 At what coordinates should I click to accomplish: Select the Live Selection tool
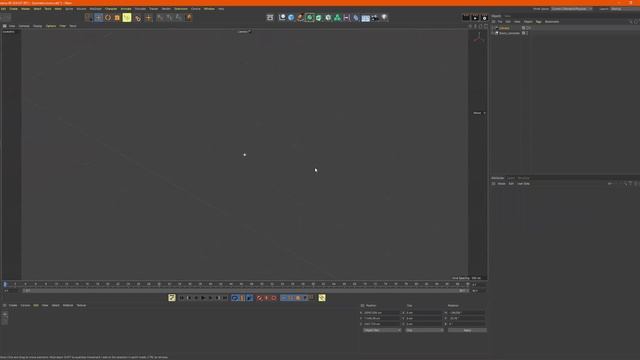point(89,18)
